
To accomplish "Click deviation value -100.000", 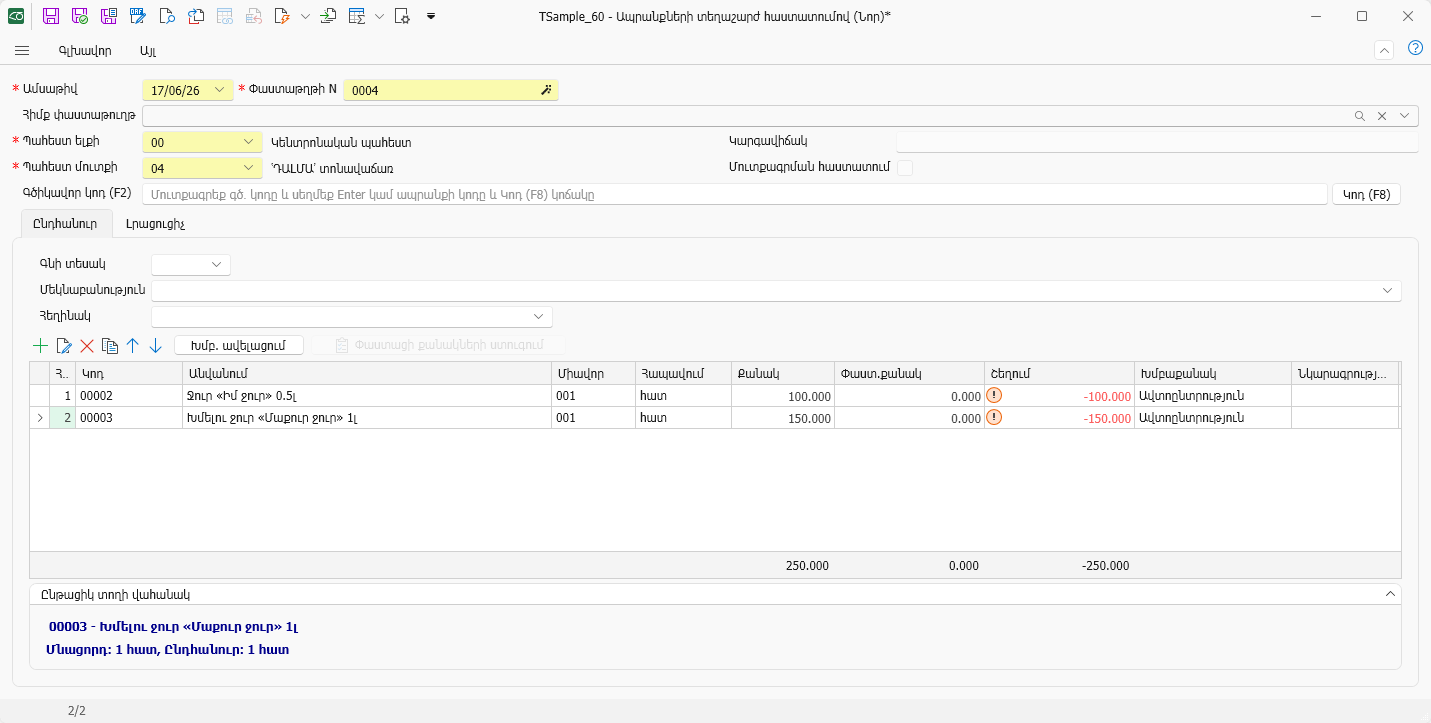I will [1107, 397].
